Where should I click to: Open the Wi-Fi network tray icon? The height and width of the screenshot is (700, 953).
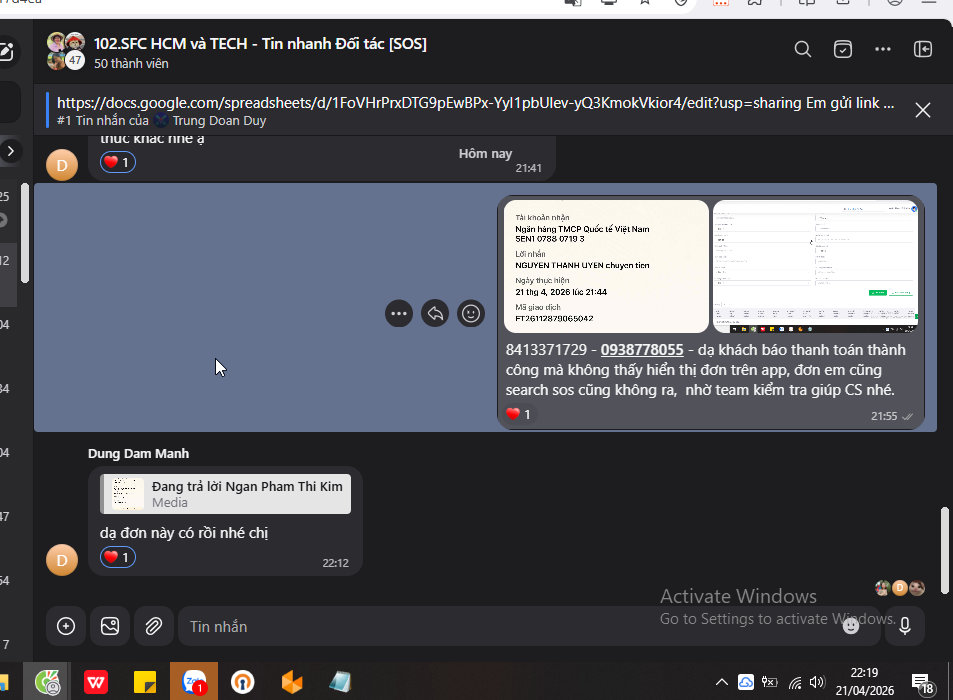[x=795, y=682]
